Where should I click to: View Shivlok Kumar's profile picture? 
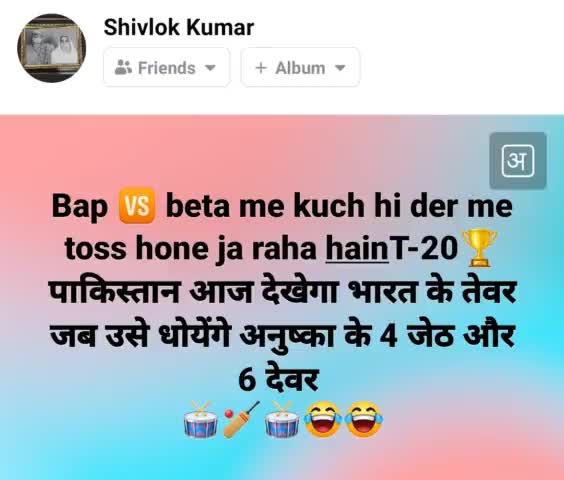51,48
